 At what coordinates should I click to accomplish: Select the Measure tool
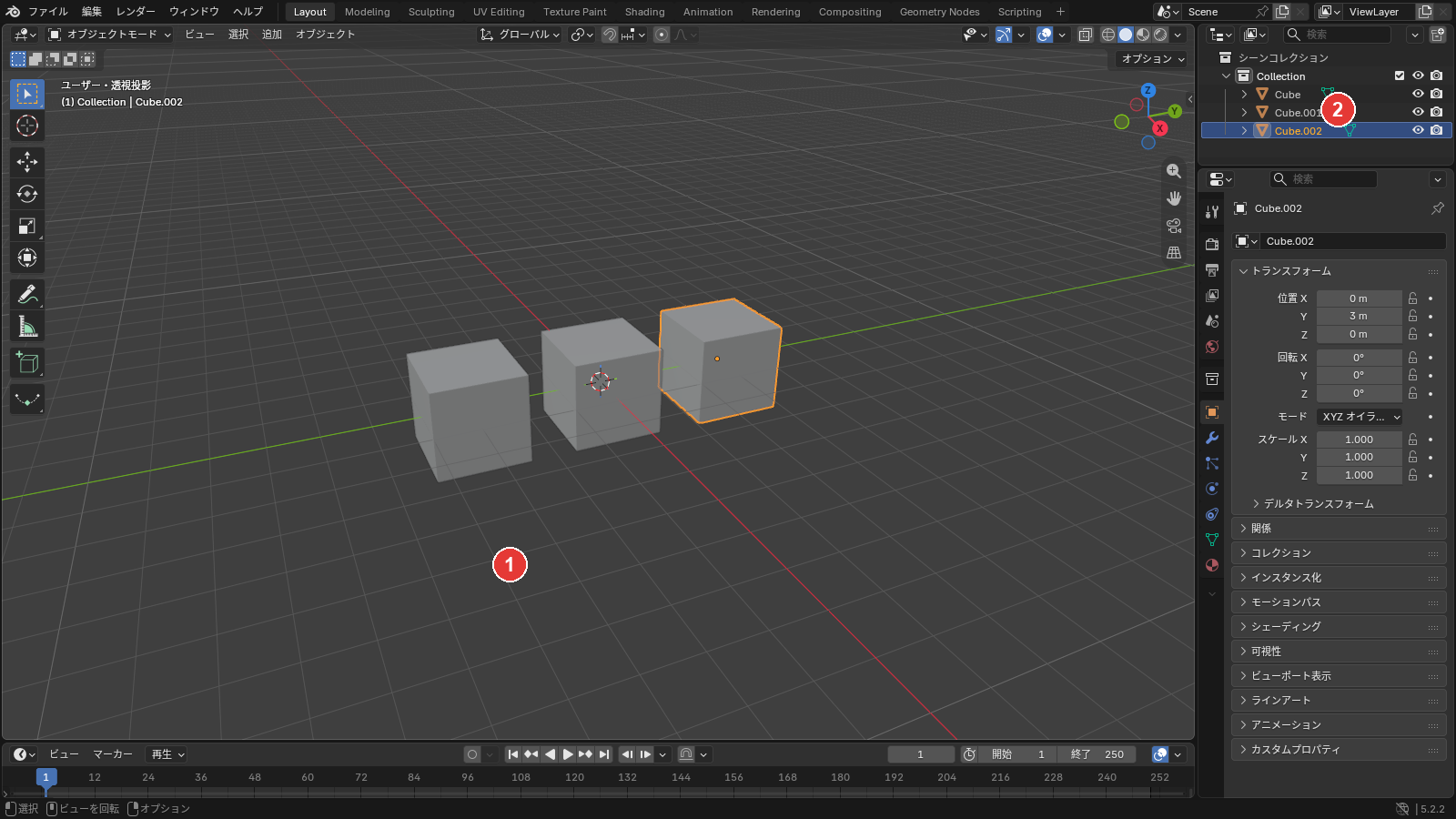click(x=27, y=326)
